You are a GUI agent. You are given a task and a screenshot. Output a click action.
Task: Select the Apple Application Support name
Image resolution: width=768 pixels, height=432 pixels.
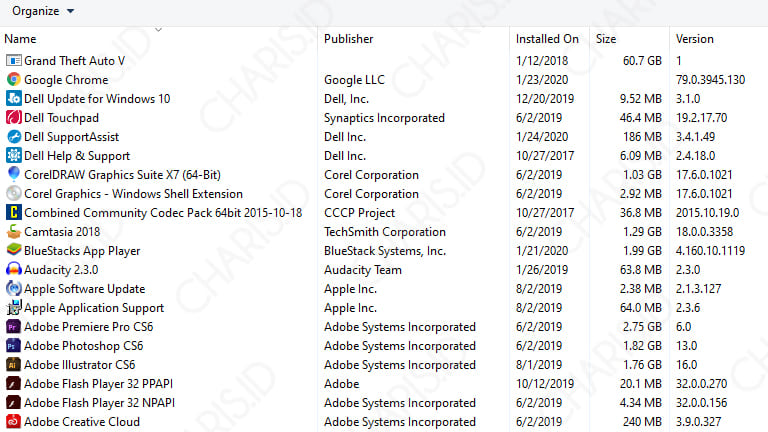click(94, 308)
